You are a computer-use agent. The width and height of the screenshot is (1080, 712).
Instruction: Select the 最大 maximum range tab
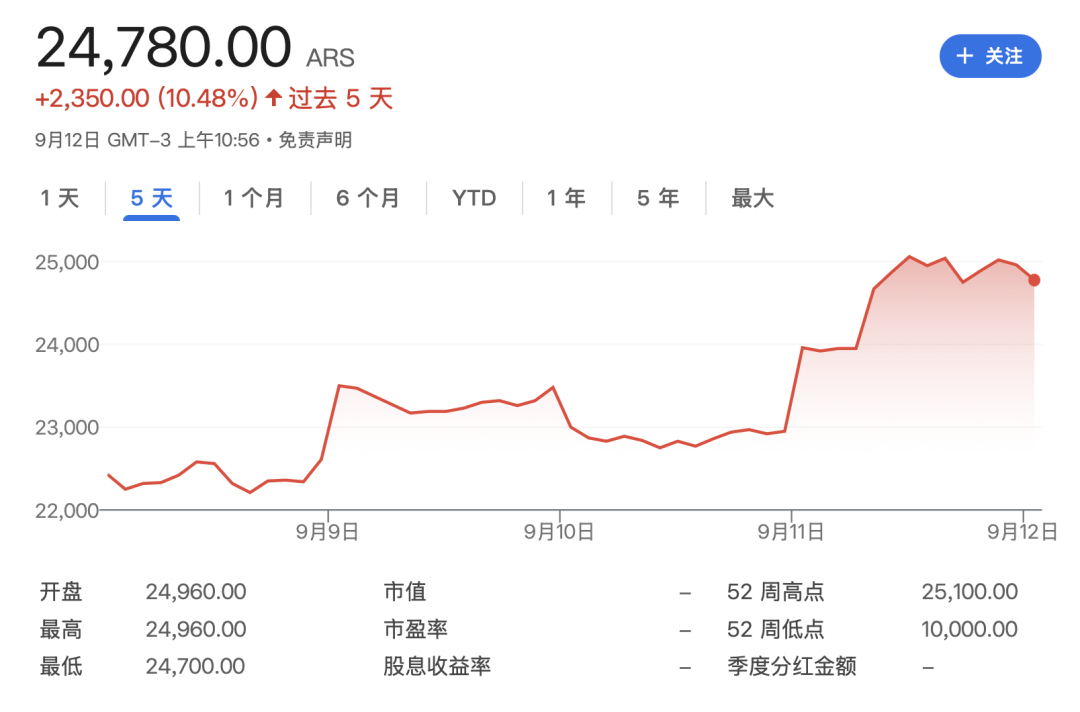[x=752, y=198]
